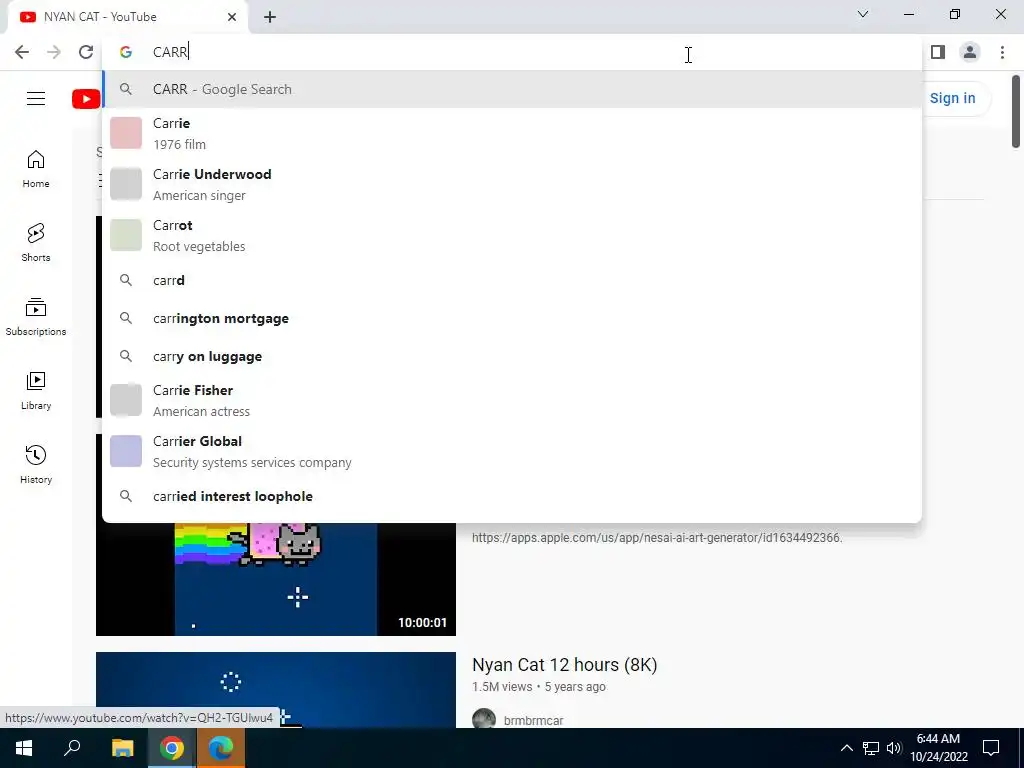Choose the 'Carrie Underwood' suggestion
This screenshot has width=1024, height=768.
click(x=512, y=184)
